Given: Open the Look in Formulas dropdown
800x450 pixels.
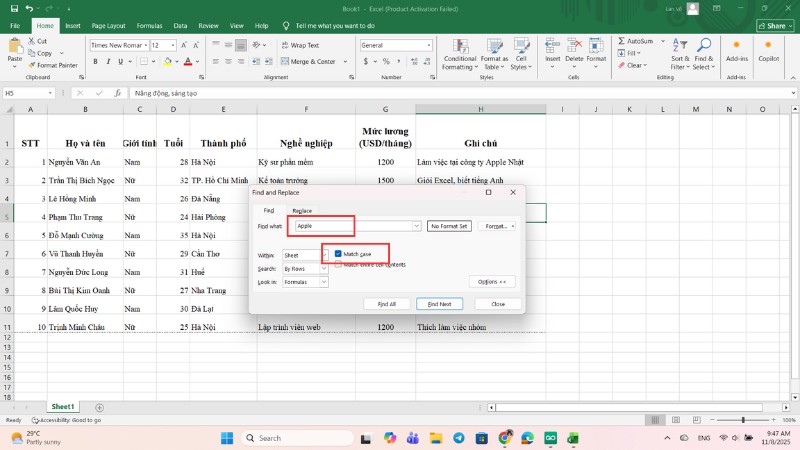Looking at the screenshot, I should (324, 282).
